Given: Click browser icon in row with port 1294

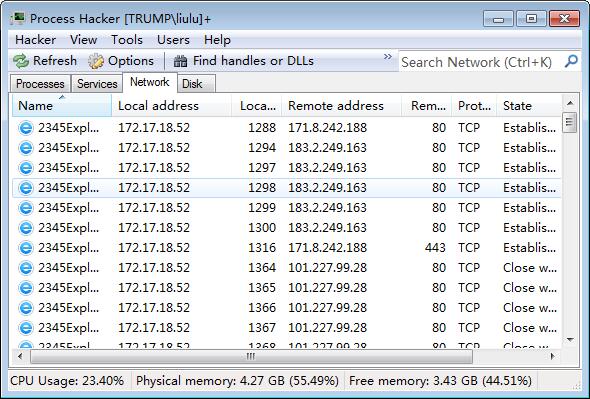Looking at the screenshot, I should coord(26,148).
